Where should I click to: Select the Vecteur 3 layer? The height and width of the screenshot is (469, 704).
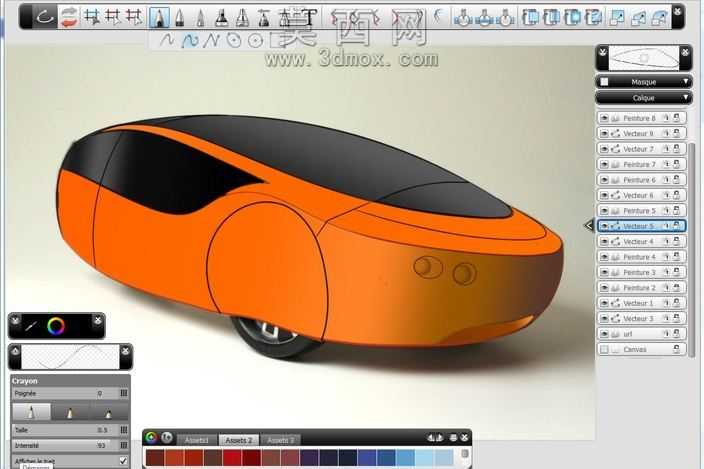(642, 318)
